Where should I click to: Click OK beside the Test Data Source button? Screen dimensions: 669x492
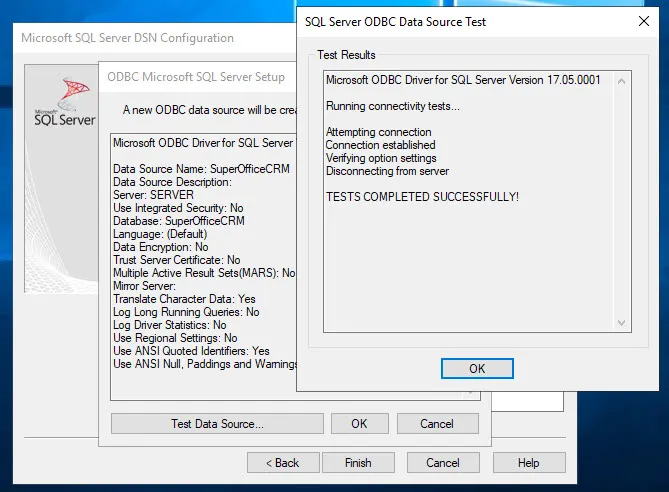point(359,424)
